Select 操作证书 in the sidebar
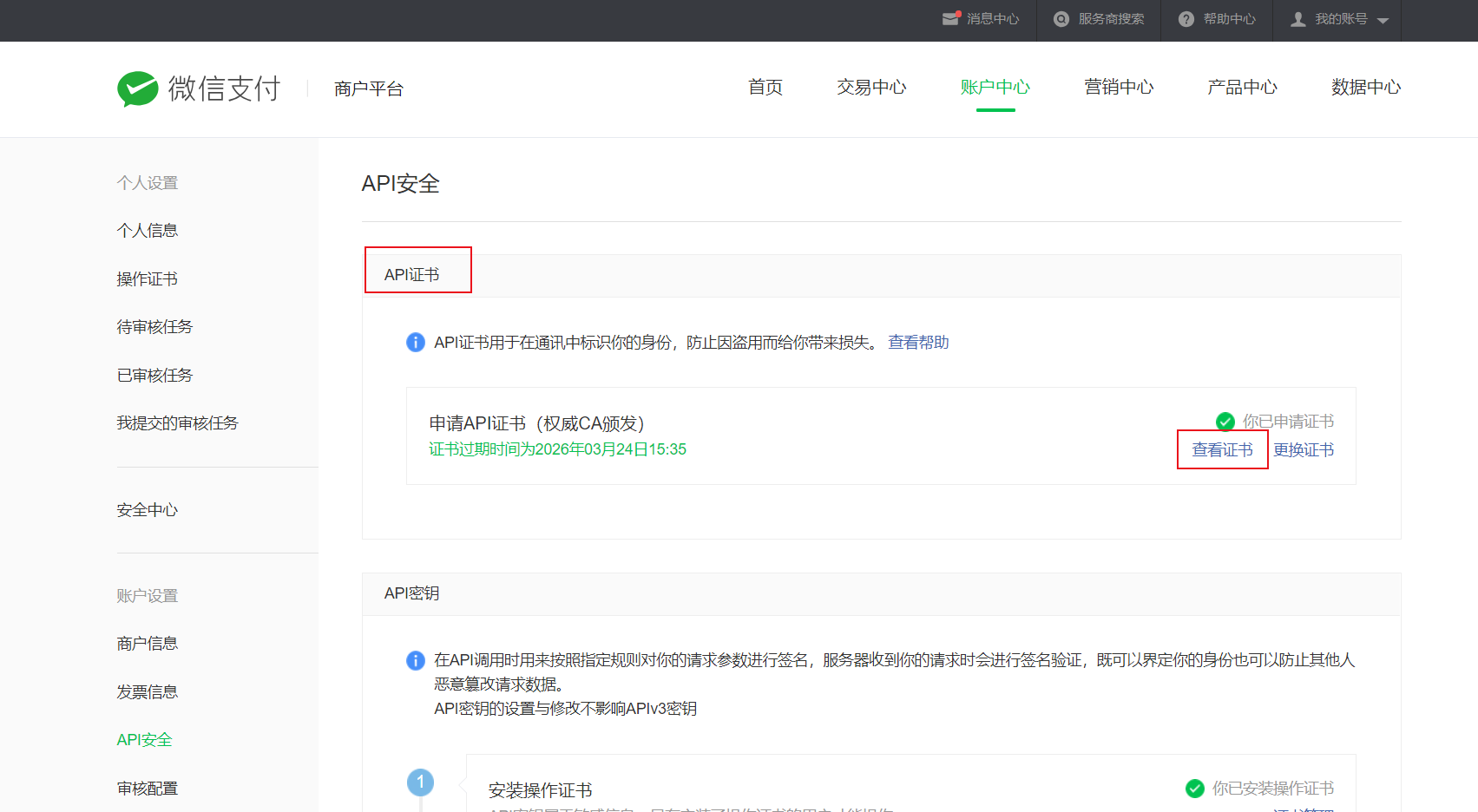1478x812 pixels. [x=148, y=278]
